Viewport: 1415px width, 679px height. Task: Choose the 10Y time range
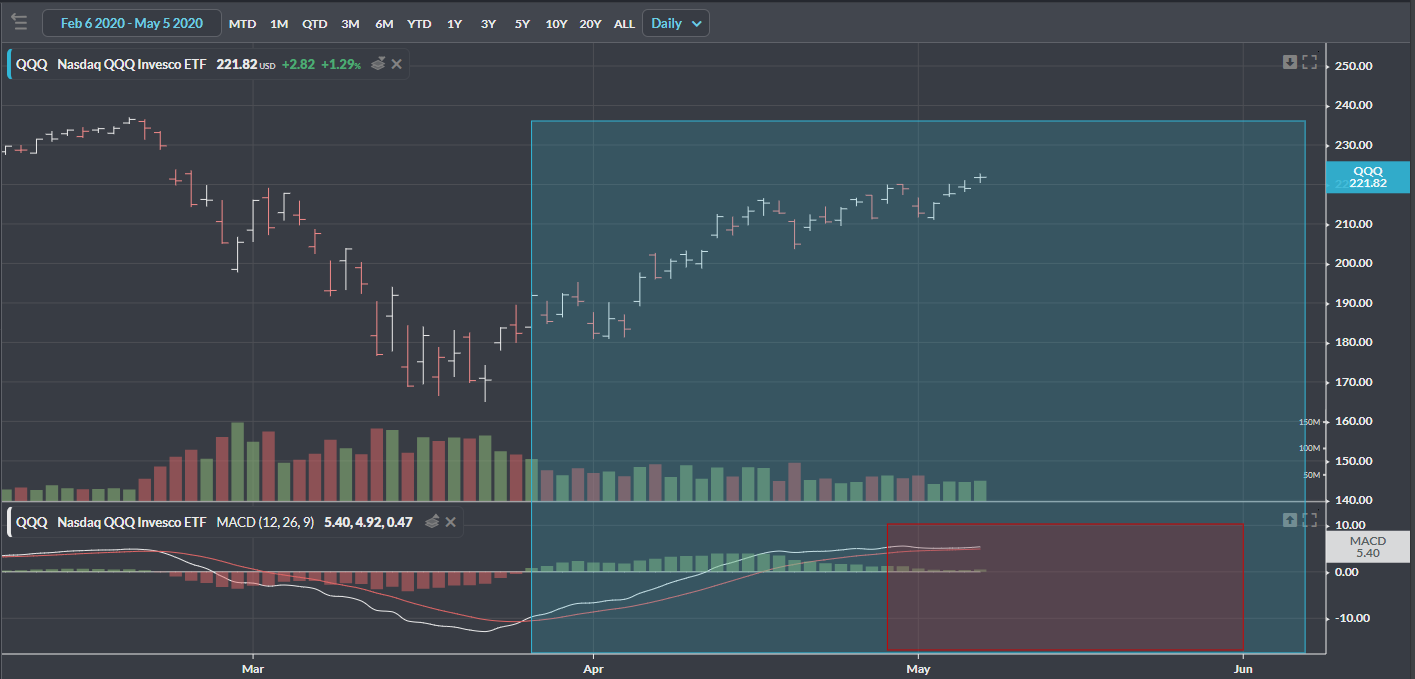[556, 23]
